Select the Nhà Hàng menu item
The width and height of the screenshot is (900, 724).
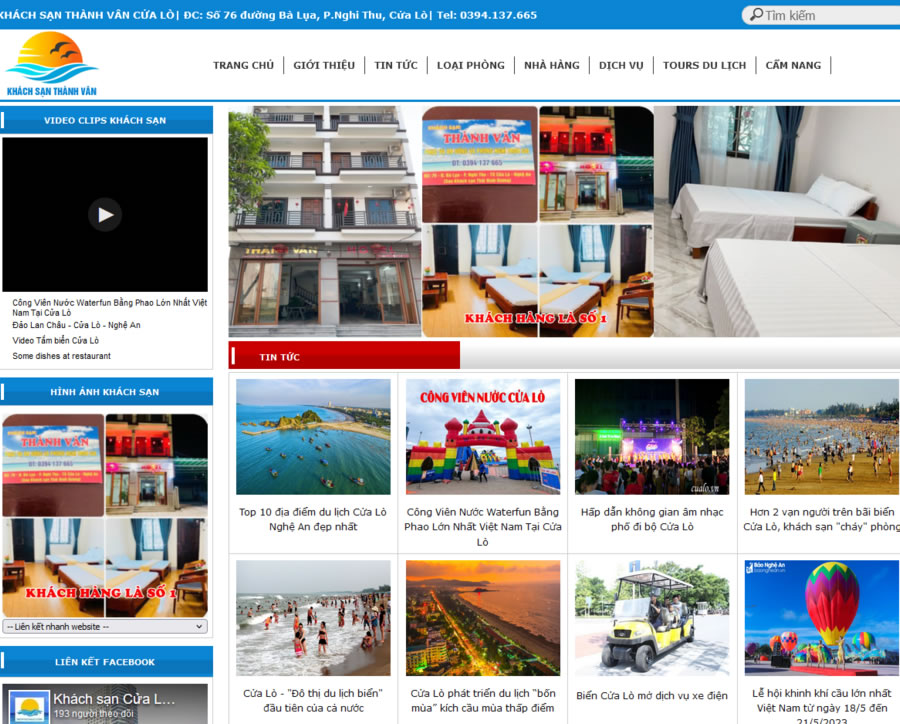551,66
